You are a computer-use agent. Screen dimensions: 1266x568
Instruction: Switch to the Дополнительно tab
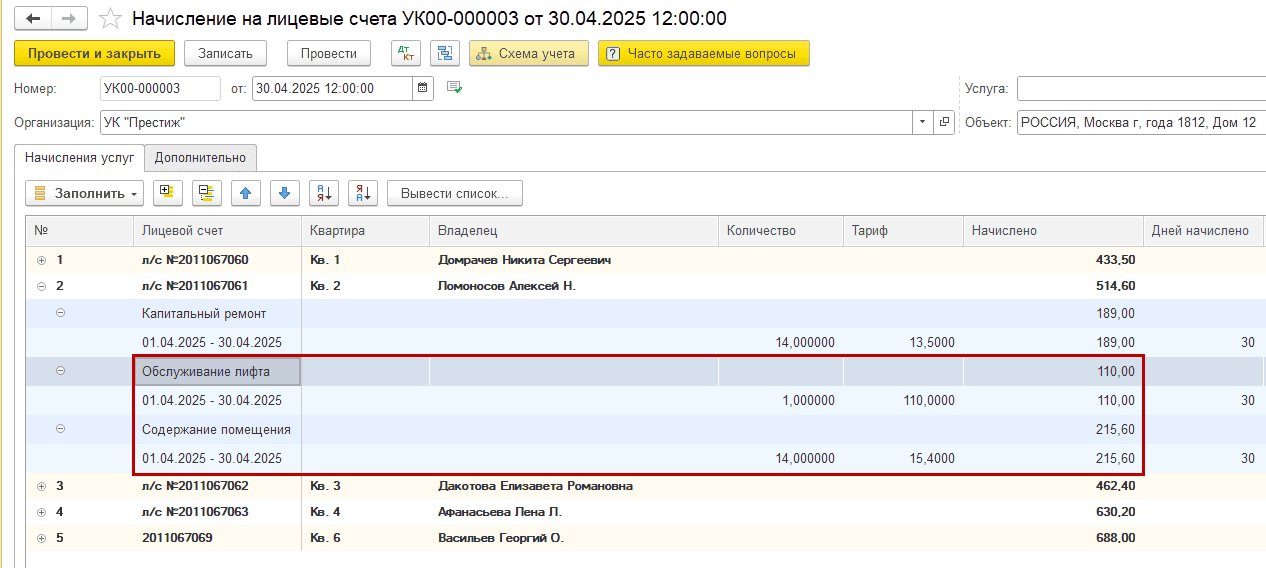(200, 158)
